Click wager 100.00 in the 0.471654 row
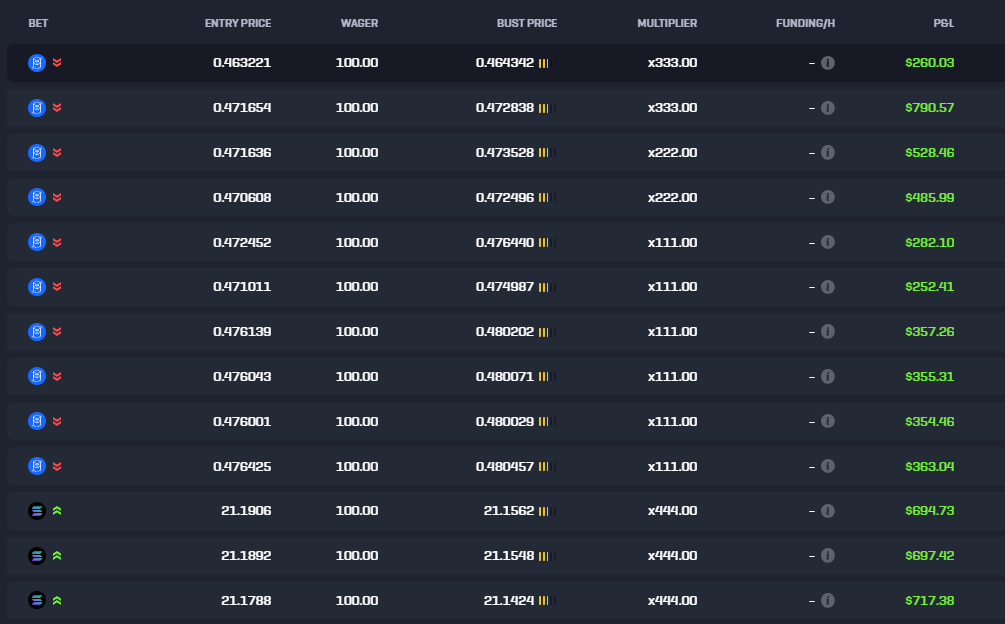This screenshot has height=624, width=1005. [357, 108]
